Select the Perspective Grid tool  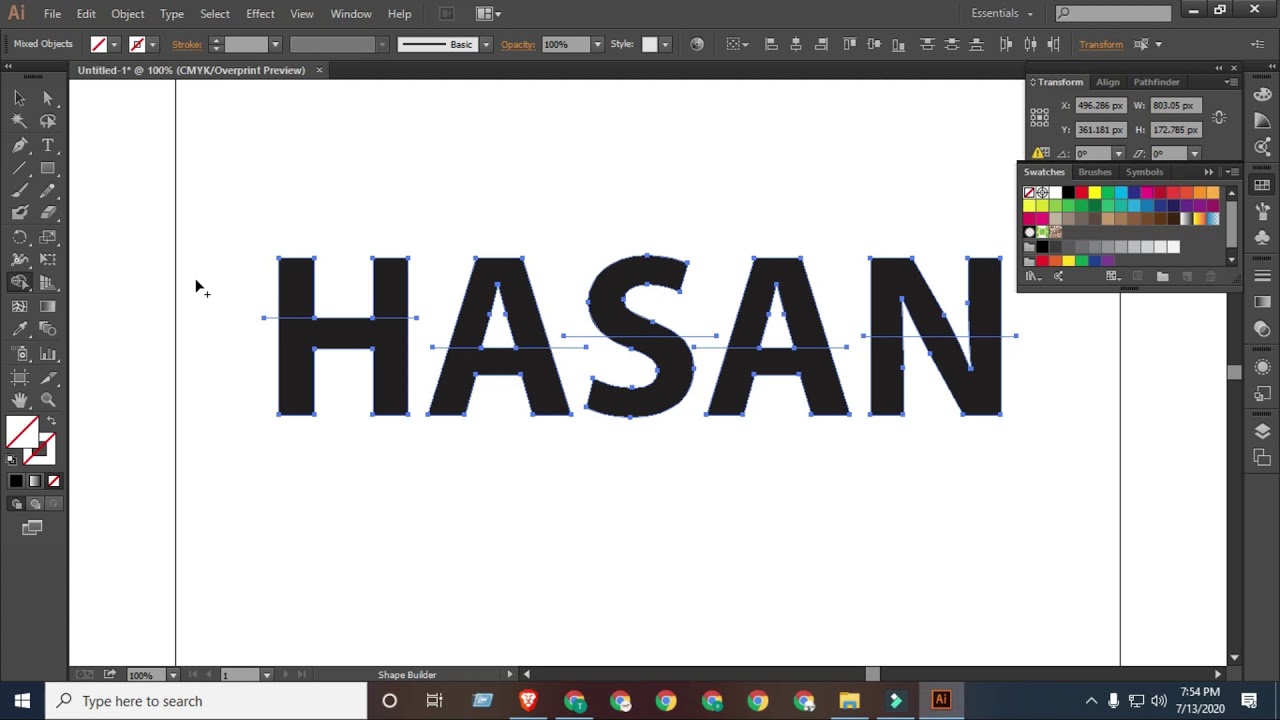pyautogui.click(x=47, y=283)
